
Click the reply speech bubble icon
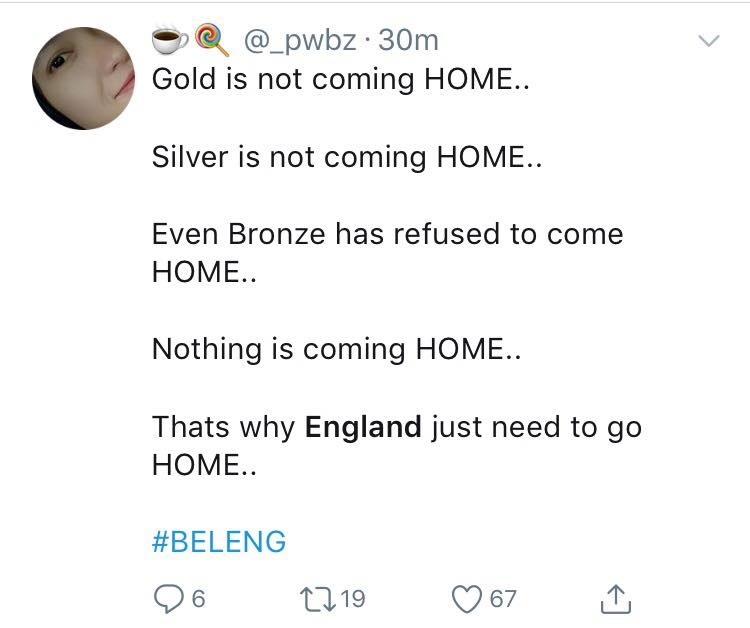tap(166, 598)
